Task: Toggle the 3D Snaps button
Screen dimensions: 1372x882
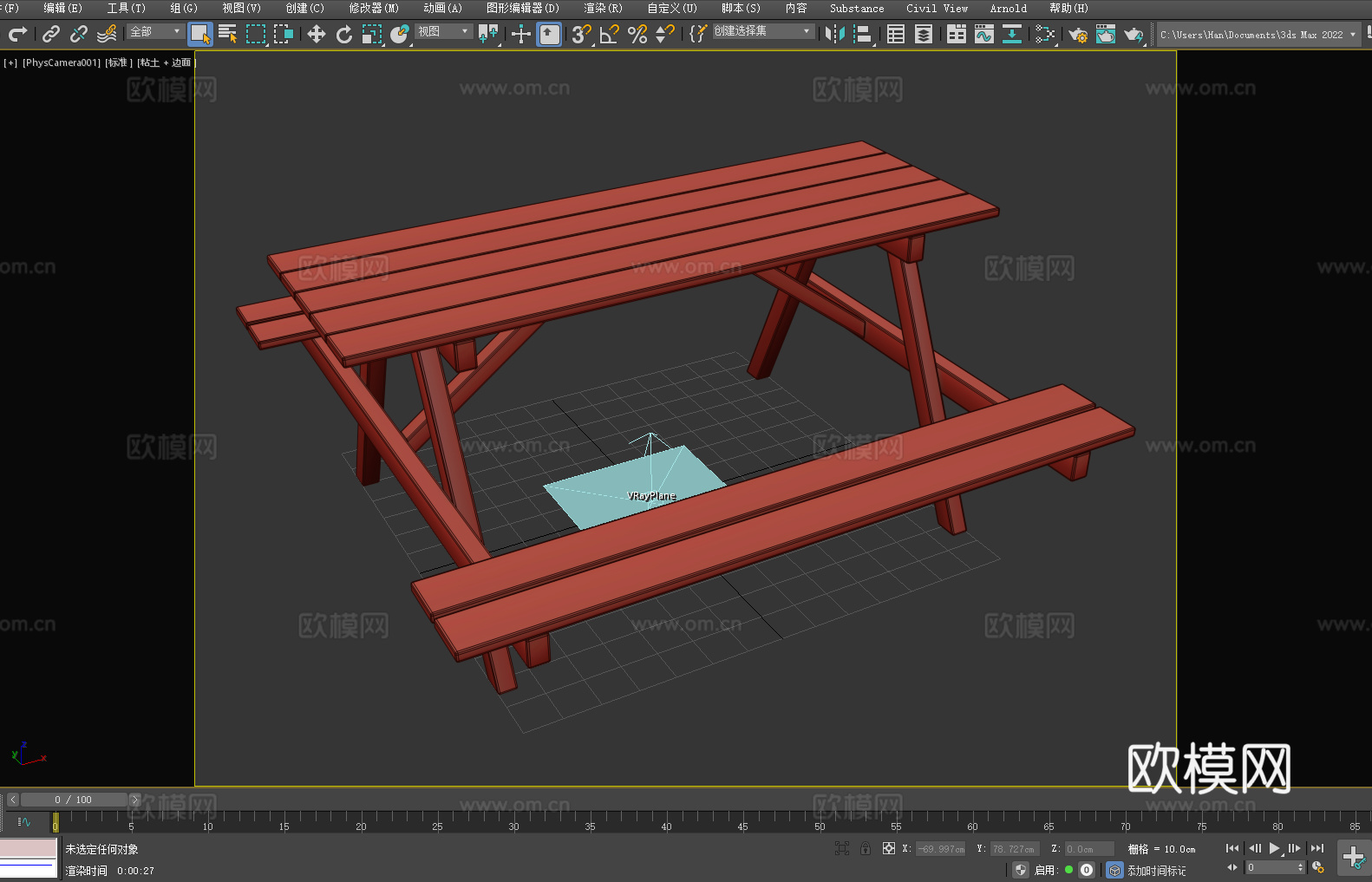Action: point(580,35)
